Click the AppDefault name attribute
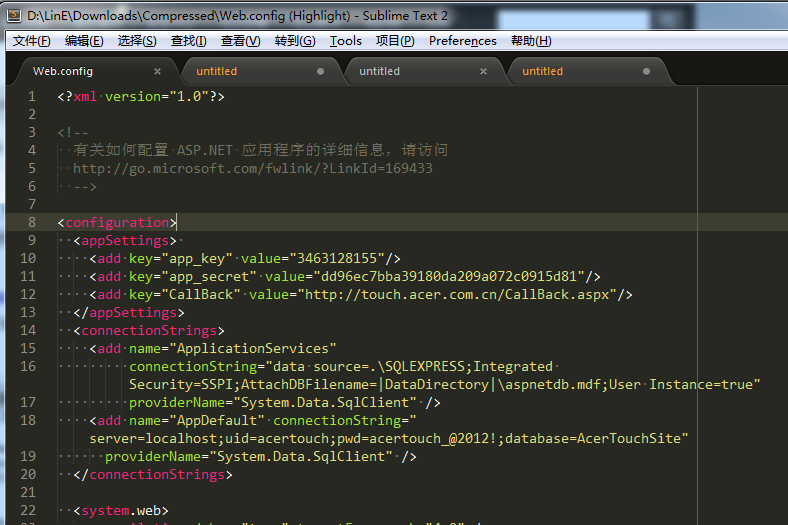 [x=196, y=421]
